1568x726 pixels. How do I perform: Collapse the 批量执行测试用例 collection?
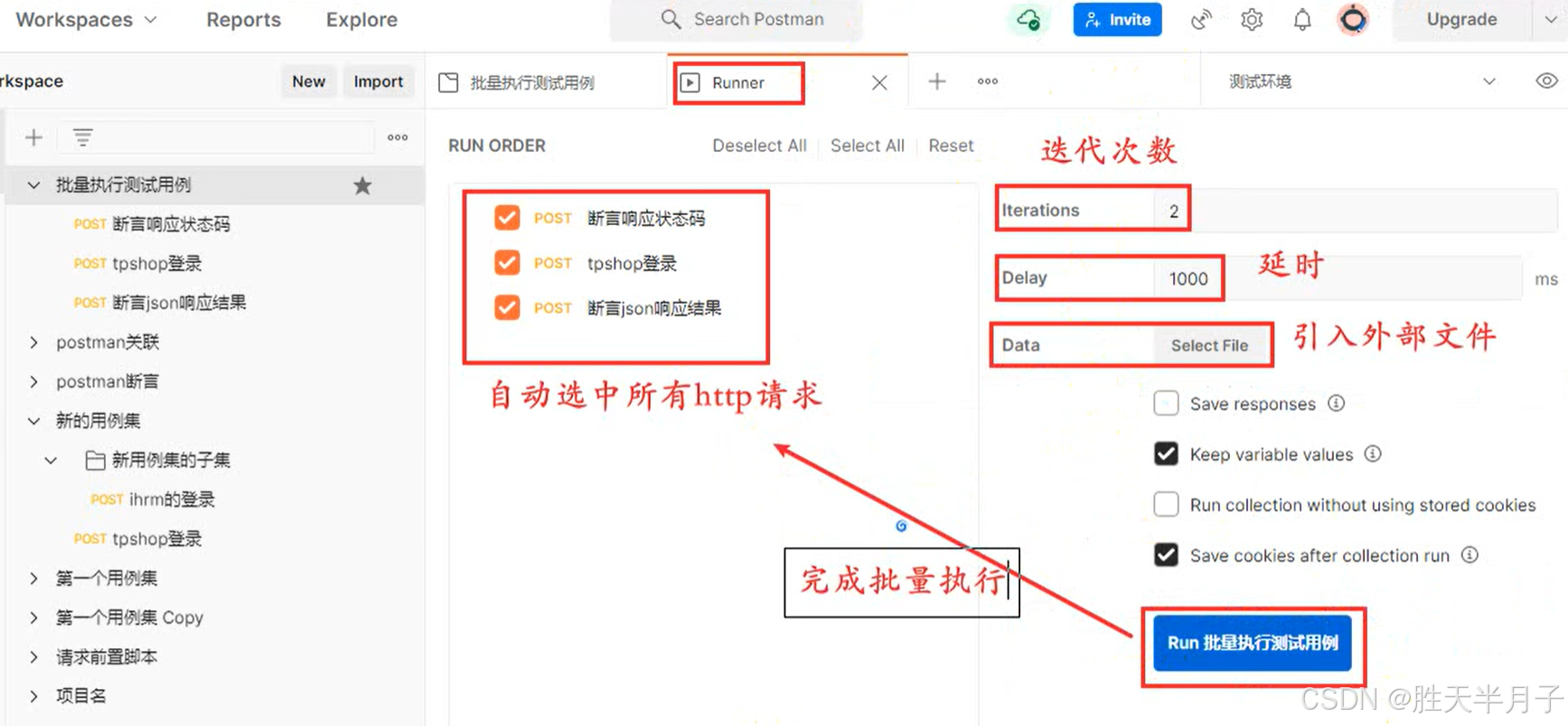(x=33, y=185)
